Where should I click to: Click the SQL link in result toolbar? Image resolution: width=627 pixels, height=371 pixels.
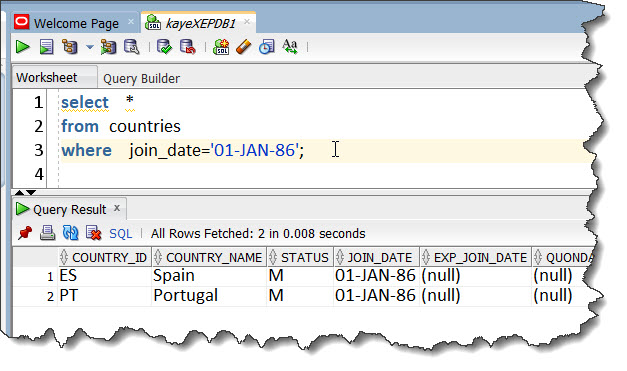pyautogui.click(x=120, y=233)
